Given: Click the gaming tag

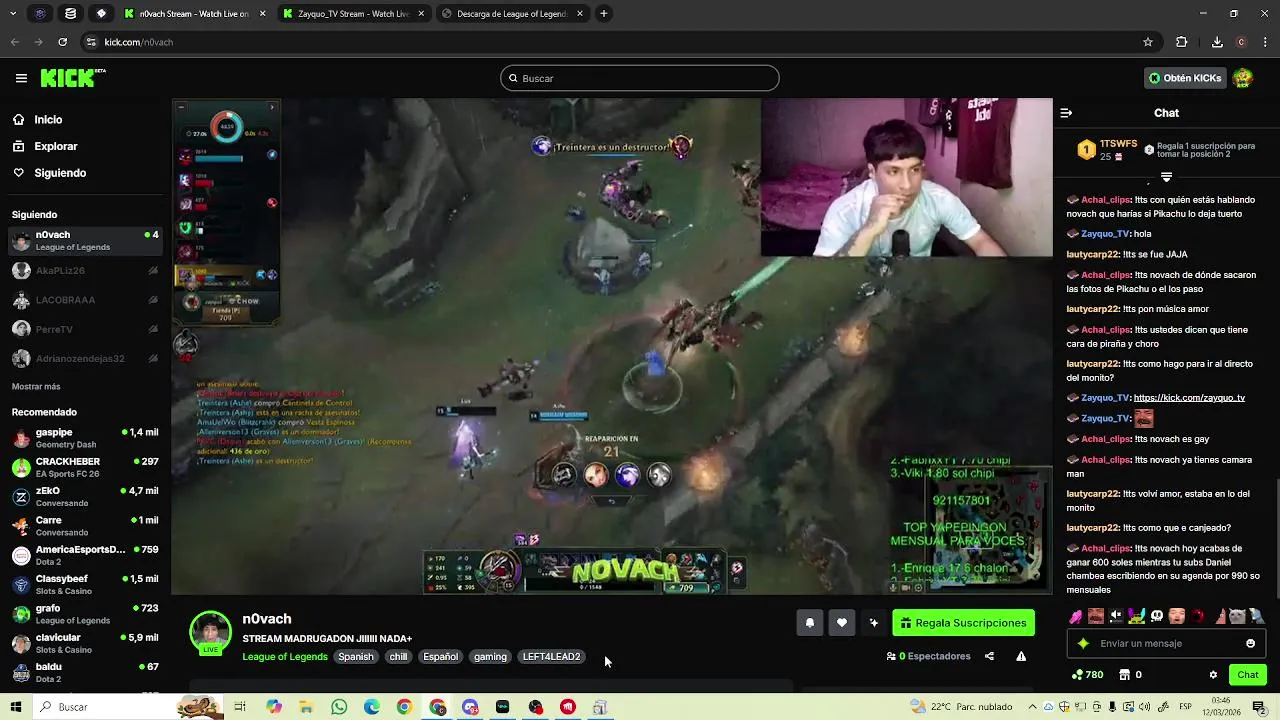Looking at the screenshot, I should click(490, 657).
